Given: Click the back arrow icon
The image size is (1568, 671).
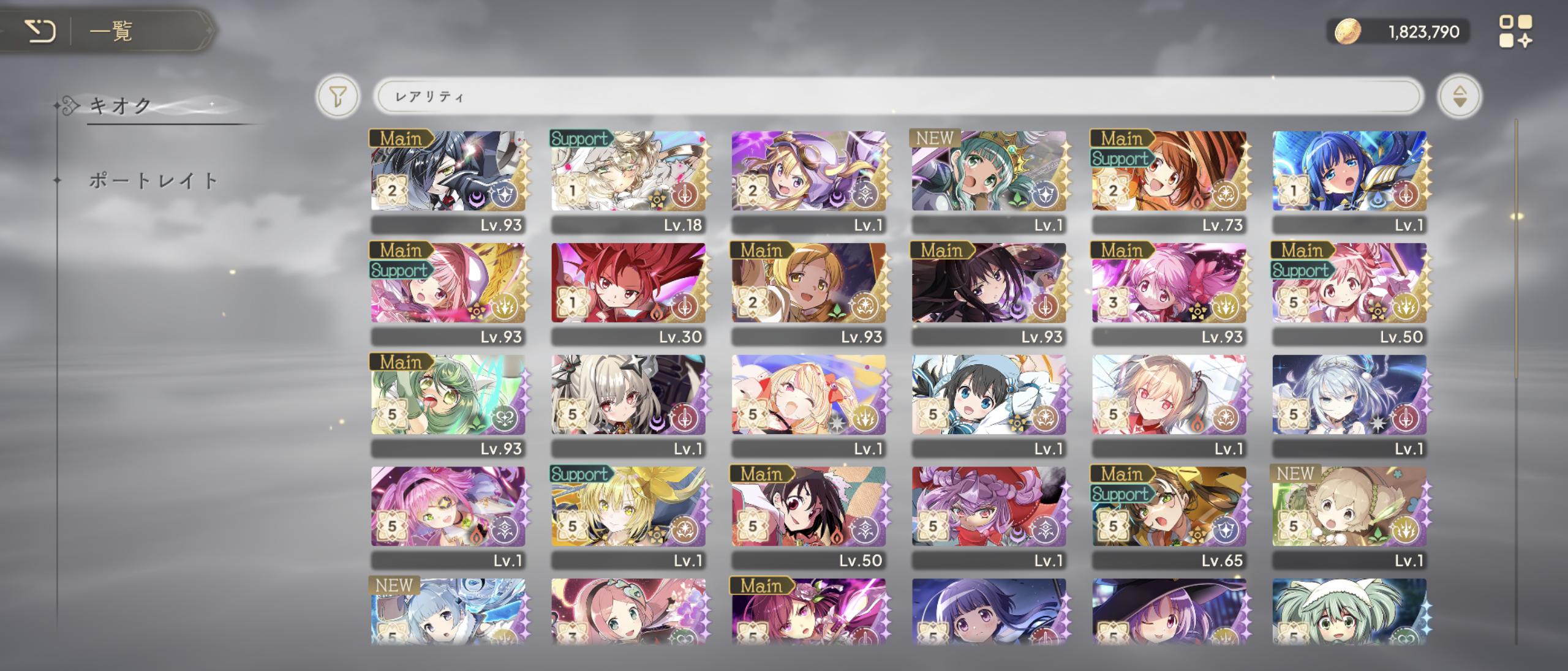Looking at the screenshot, I should click(39, 31).
